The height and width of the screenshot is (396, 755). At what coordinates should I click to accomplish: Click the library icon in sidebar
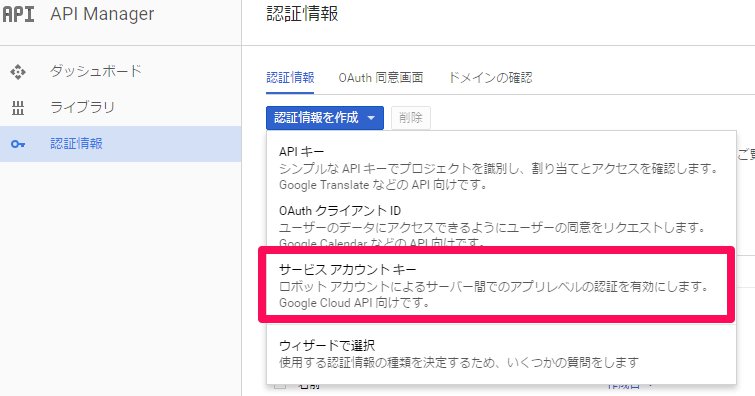(x=18, y=108)
